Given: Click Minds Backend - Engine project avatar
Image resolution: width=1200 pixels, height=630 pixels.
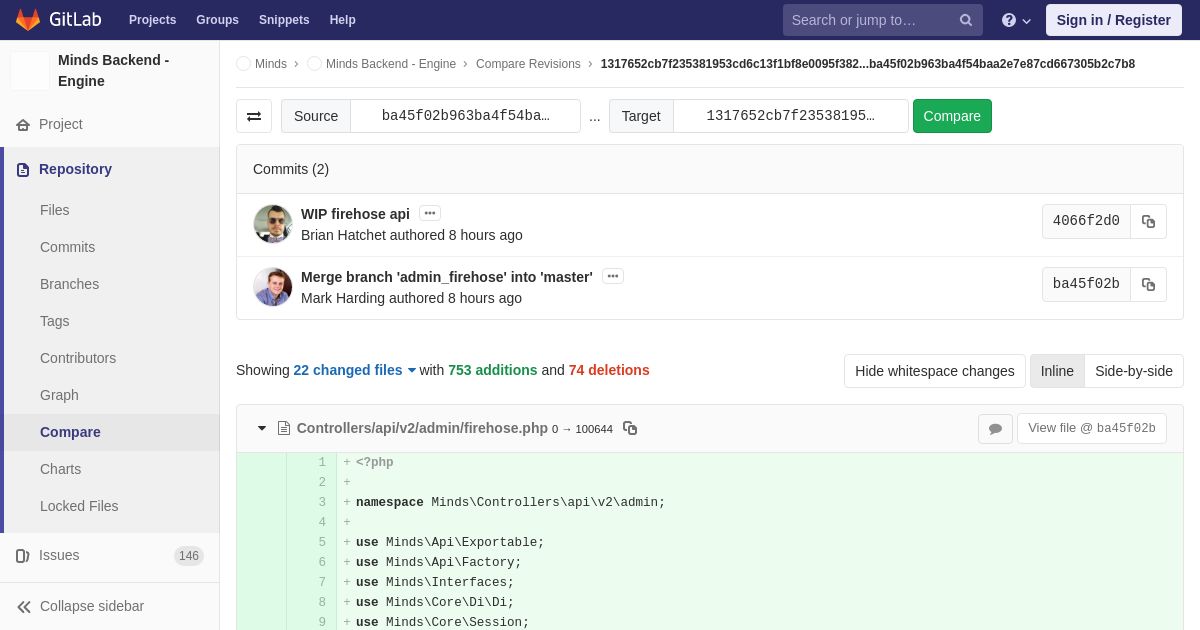Looking at the screenshot, I should click(30, 71).
